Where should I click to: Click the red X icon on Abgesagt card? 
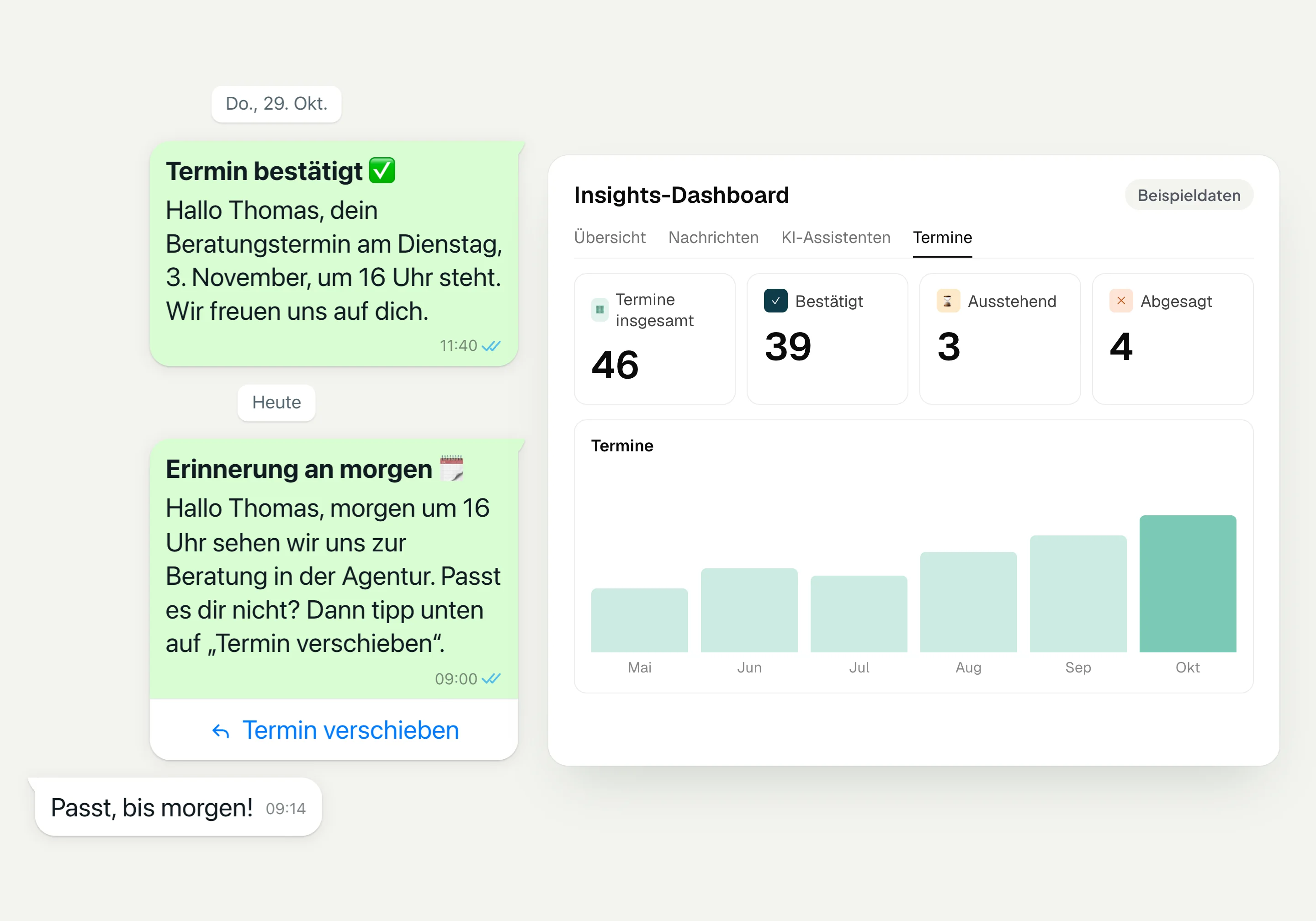click(x=1120, y=301)
